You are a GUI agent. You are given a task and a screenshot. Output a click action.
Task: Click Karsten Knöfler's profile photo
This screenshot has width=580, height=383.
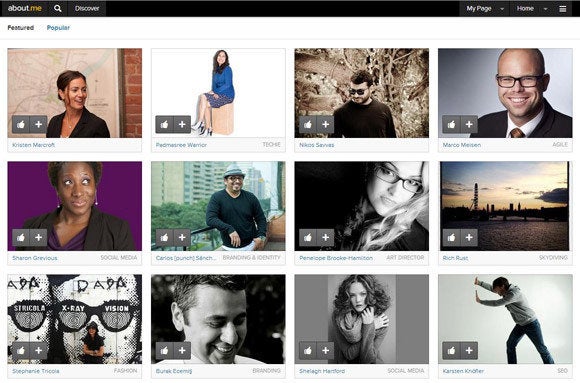[505, 319]
